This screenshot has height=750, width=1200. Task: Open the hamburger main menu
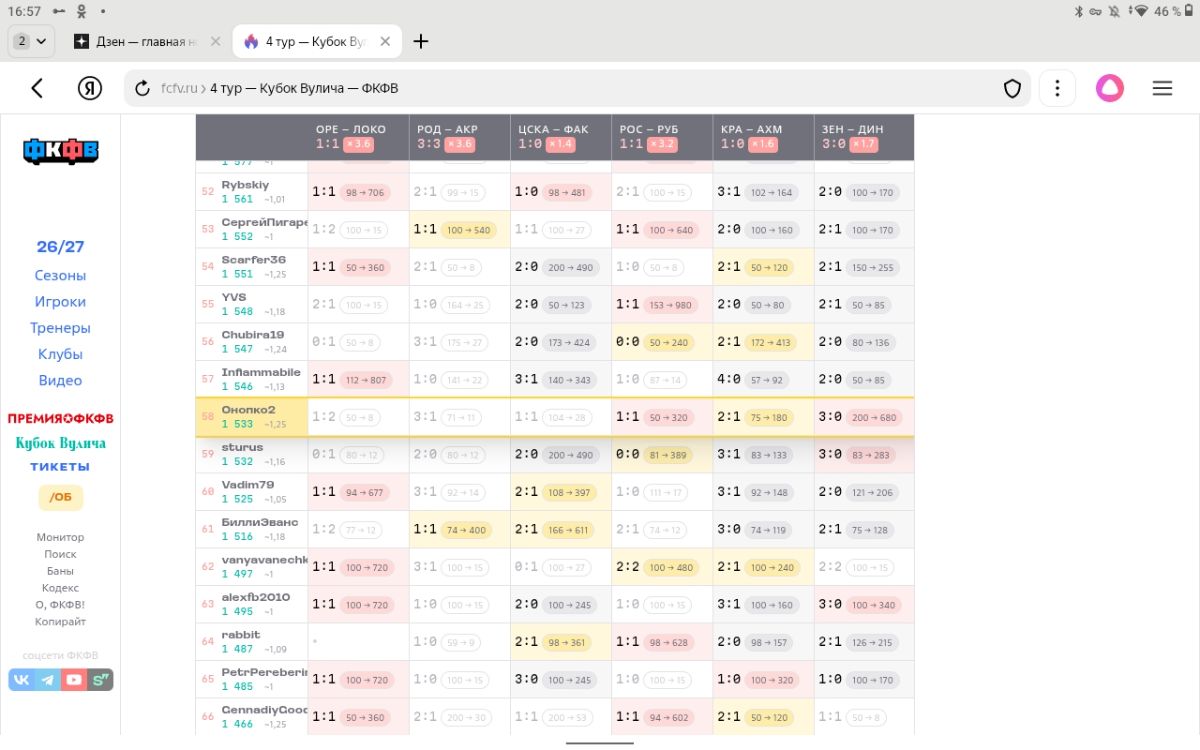pos(1162,88)
